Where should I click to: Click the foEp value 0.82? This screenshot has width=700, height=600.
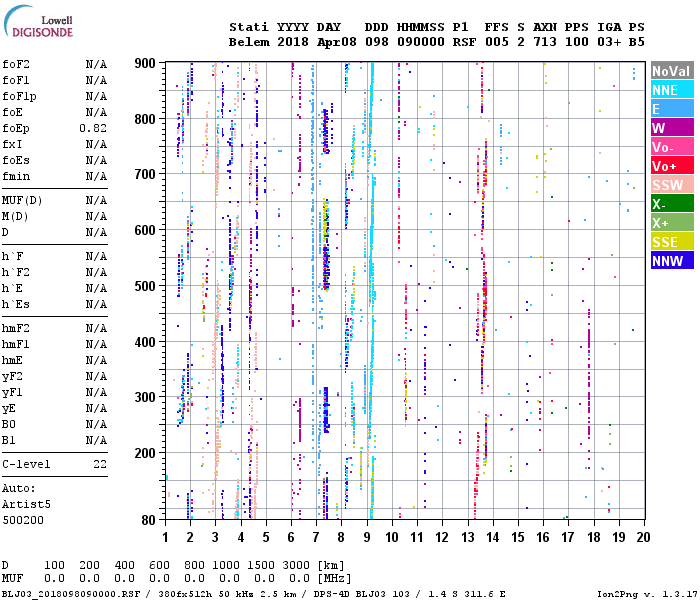coord(93,129)
